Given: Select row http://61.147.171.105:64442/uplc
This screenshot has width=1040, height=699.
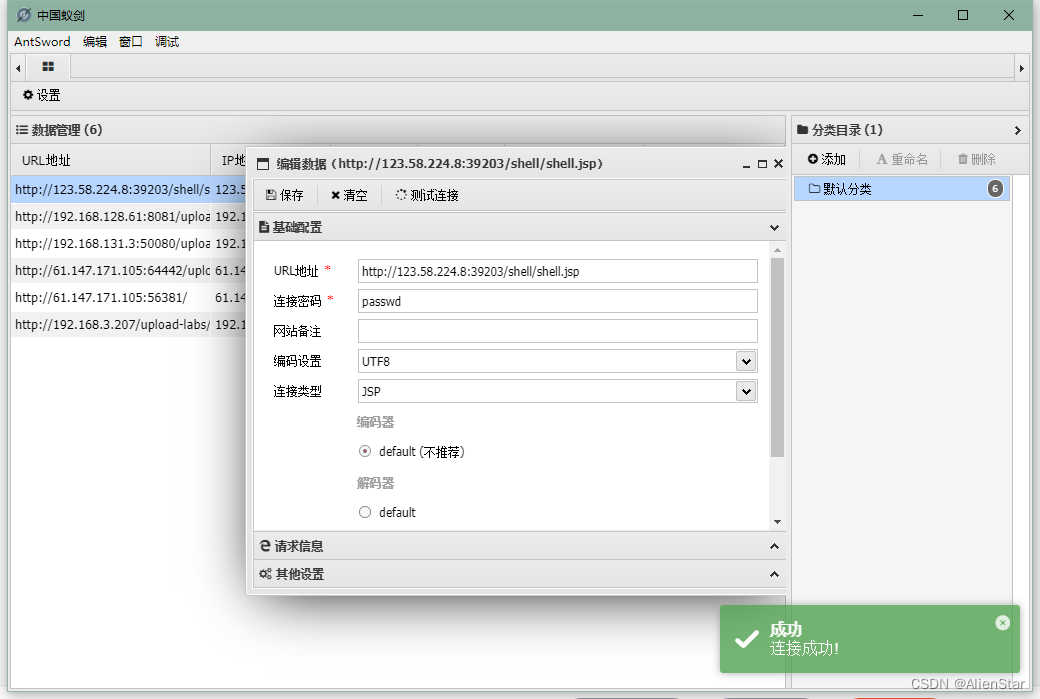Looking at the screenshot, I should [128, 271].
